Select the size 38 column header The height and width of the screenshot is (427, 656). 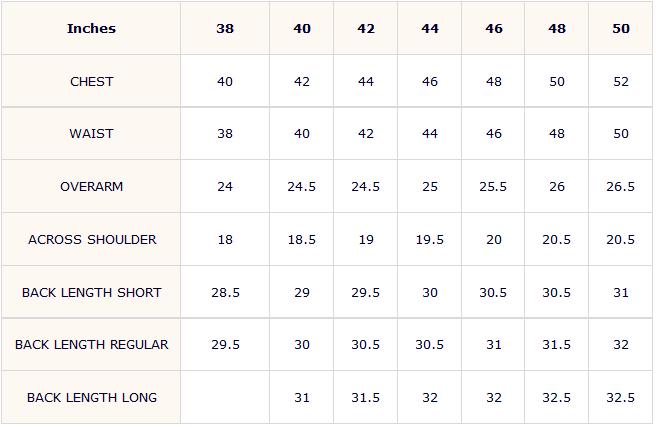pyautogui.click(x=225, y=28)
